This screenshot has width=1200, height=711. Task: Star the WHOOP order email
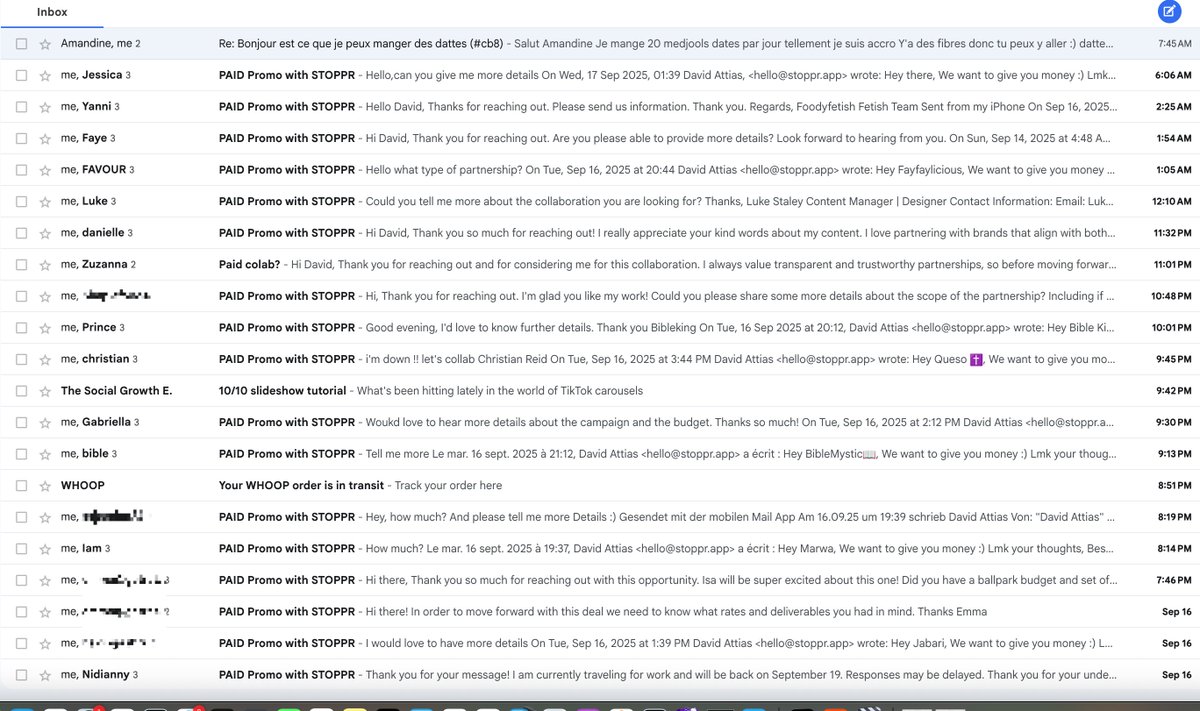pyautogui.click(x=45, y=486)
